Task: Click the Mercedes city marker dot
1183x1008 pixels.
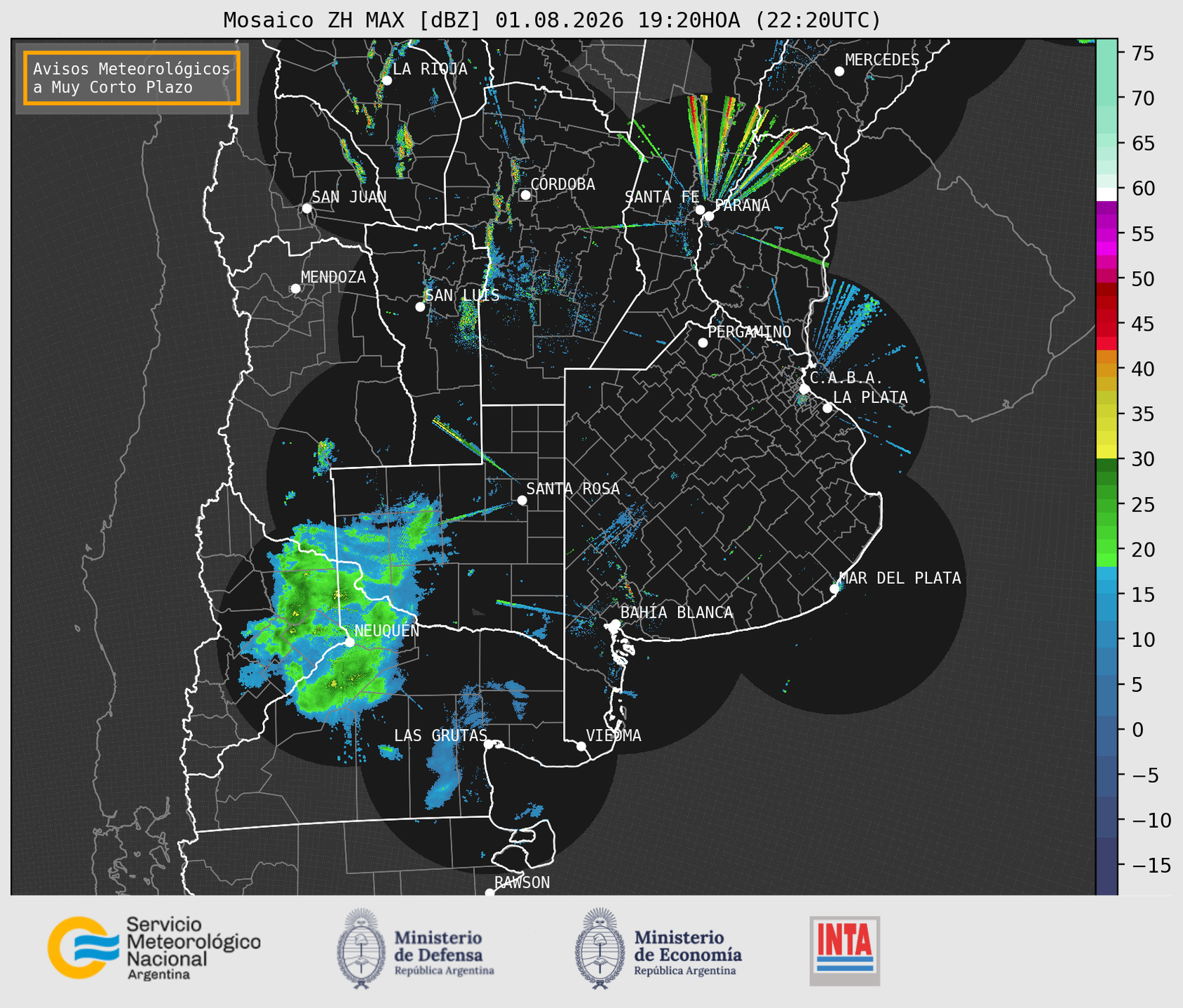Action: point(839,71)
